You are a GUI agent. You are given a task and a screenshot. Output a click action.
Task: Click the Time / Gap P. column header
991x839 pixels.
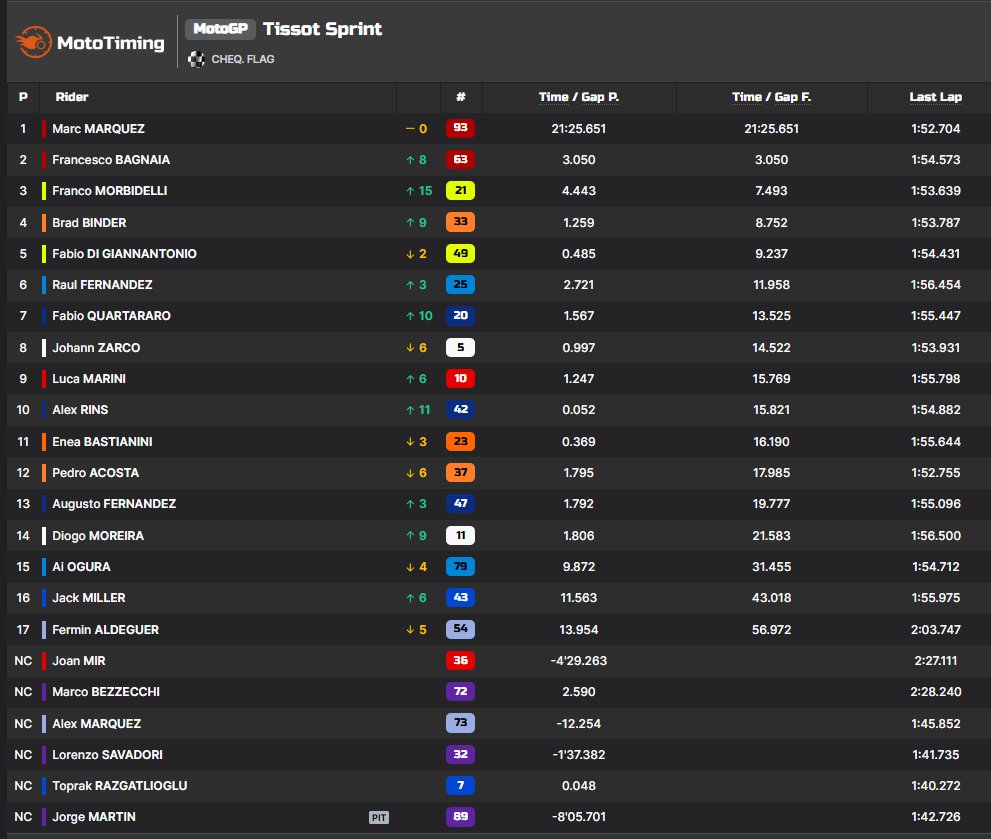coord(578,97)
